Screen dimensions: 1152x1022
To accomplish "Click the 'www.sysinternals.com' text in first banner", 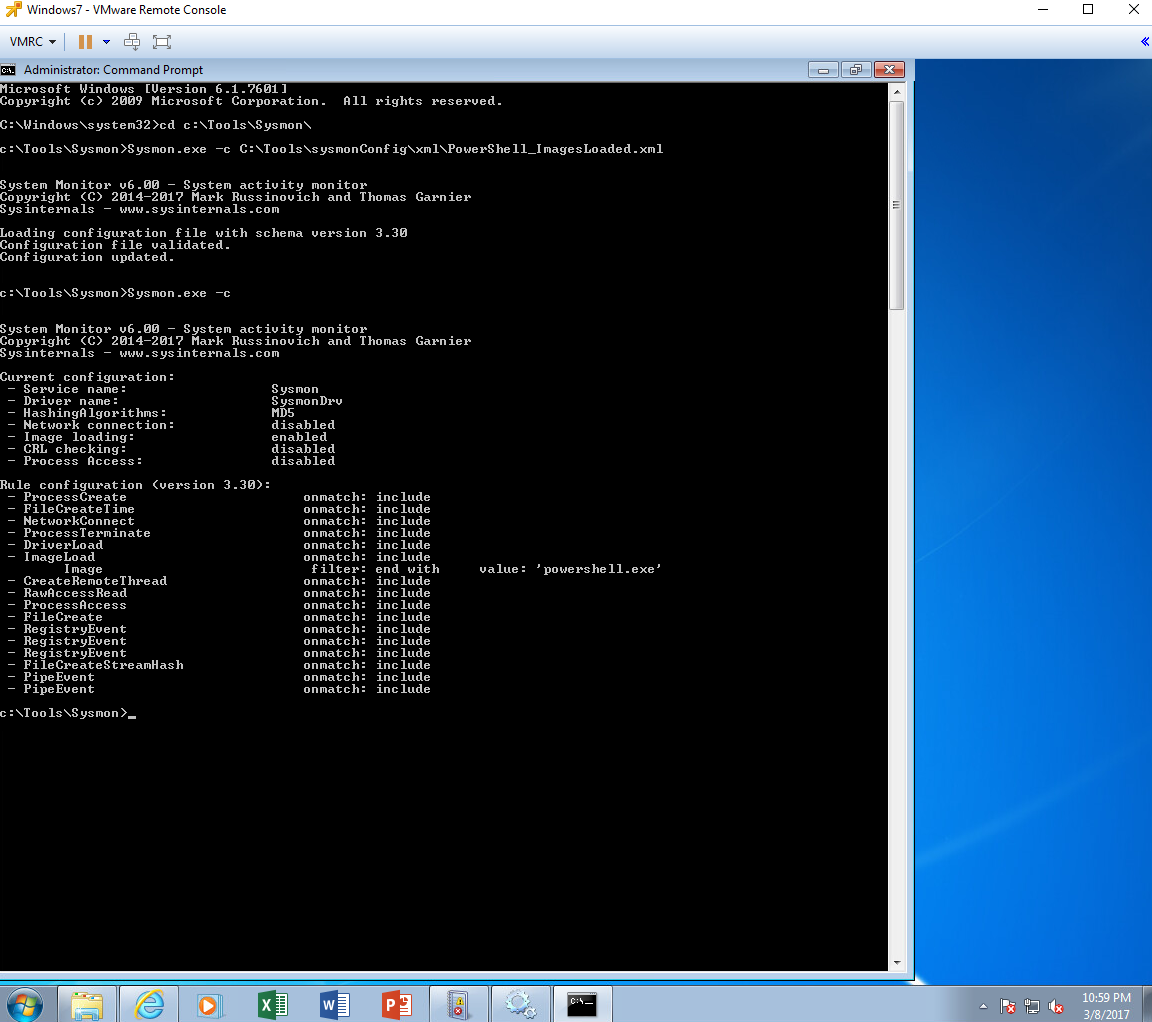I will point(199,209).
